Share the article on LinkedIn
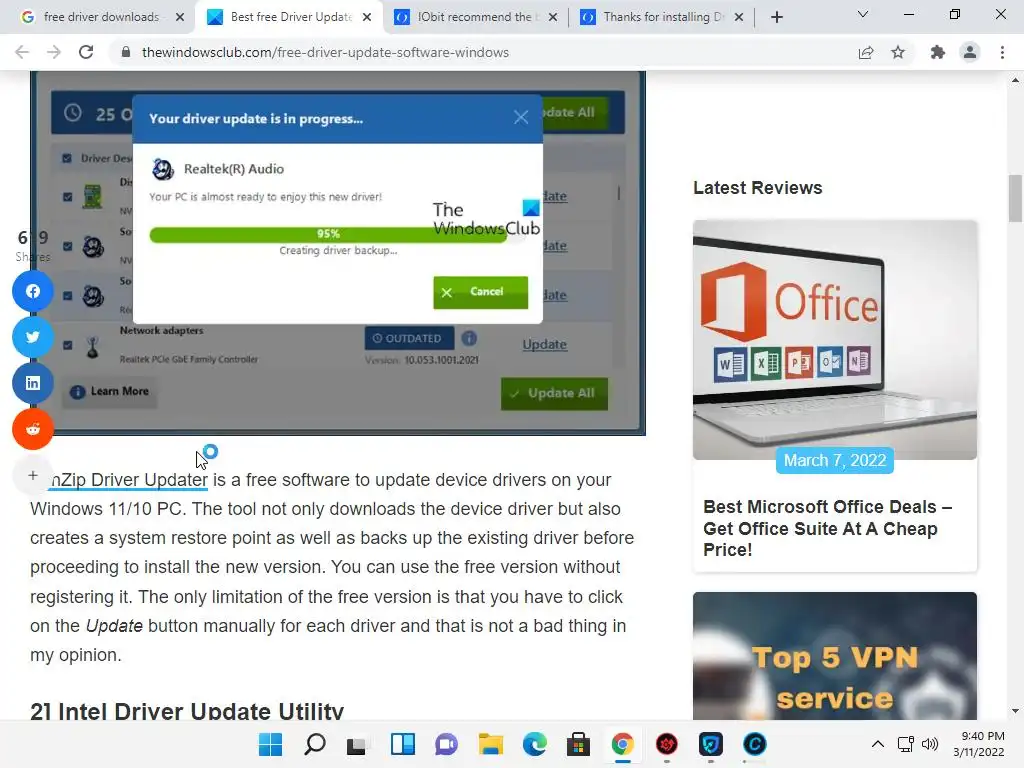The width and height of the screenshot is (1024, 768). [x=33, y=383]
